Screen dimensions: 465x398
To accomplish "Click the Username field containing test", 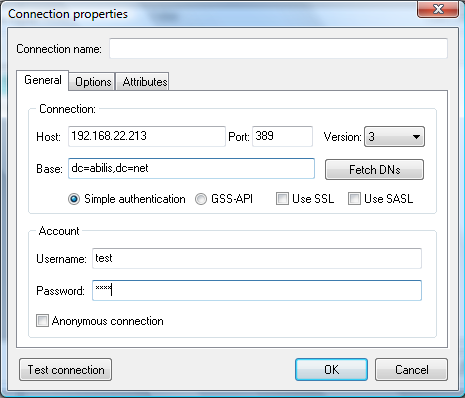I will [x=257, y=258].
